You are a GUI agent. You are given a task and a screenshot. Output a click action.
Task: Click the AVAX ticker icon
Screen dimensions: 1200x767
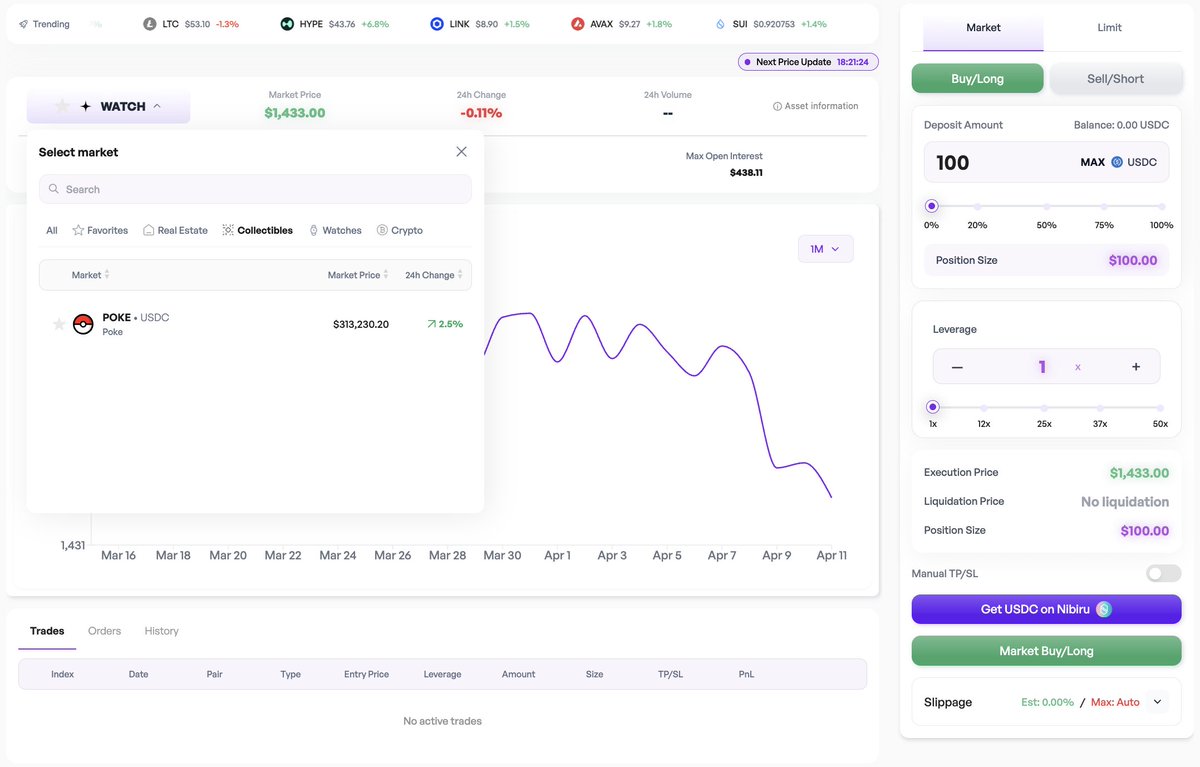click(x=578, y=23)
